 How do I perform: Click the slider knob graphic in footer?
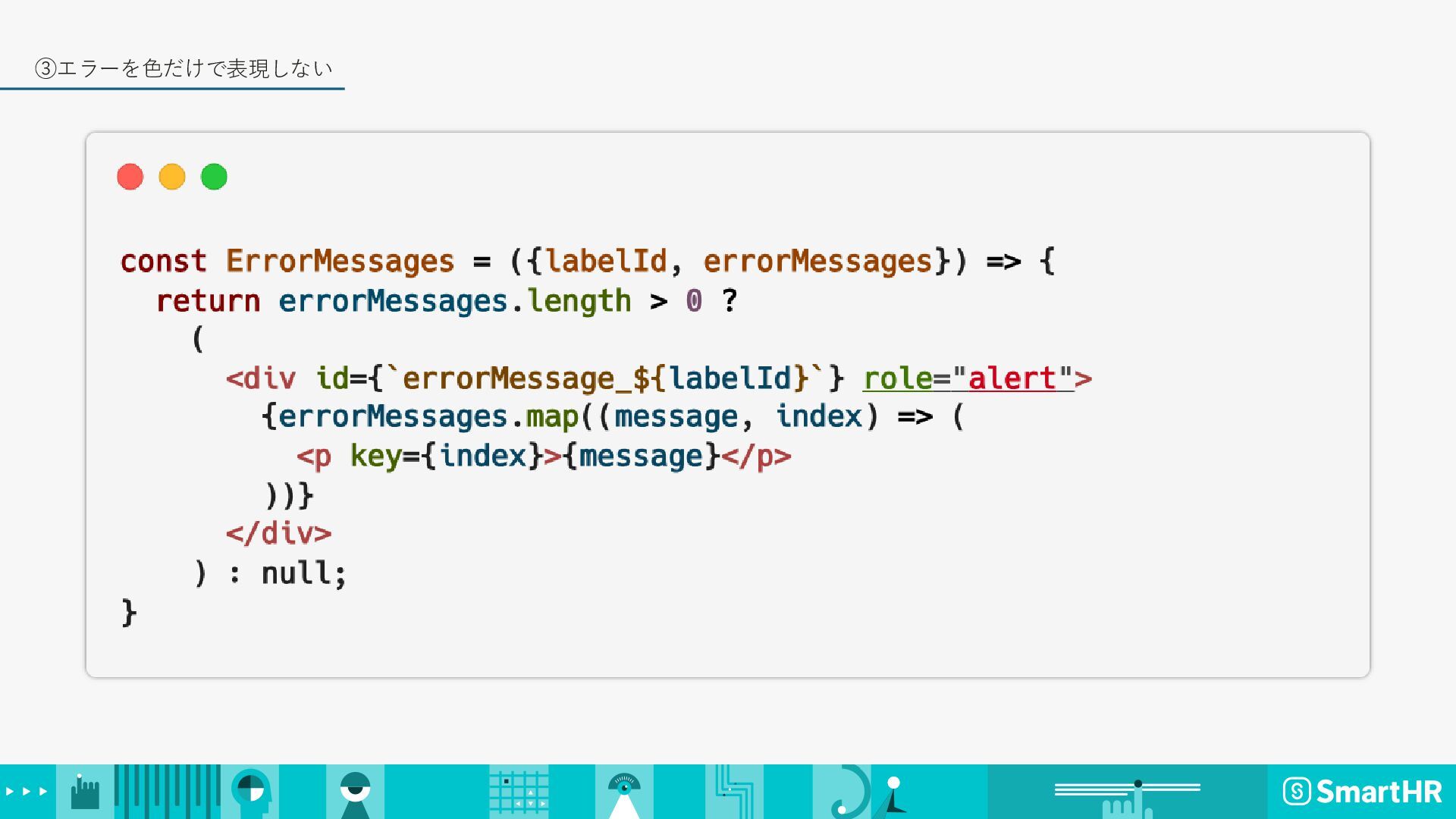1137,784
